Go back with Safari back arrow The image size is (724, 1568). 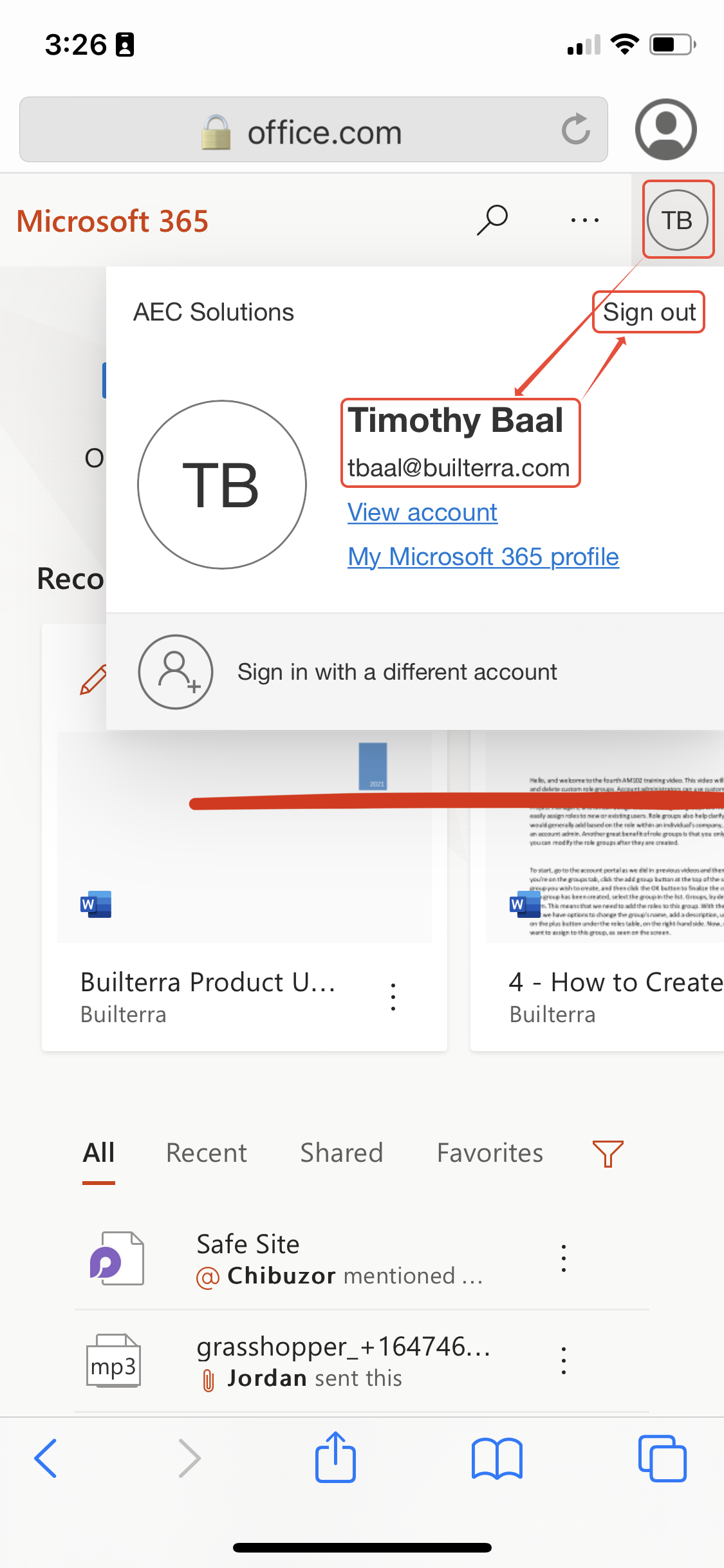point(46,1458)
